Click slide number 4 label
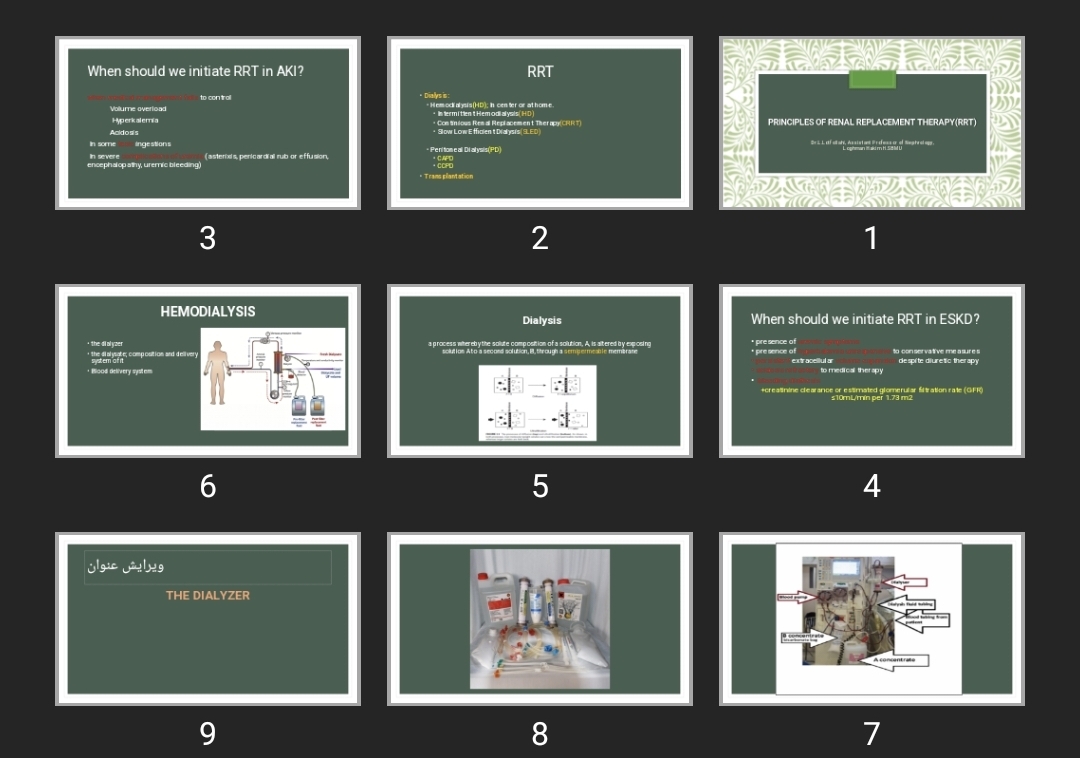 (871, 486)
